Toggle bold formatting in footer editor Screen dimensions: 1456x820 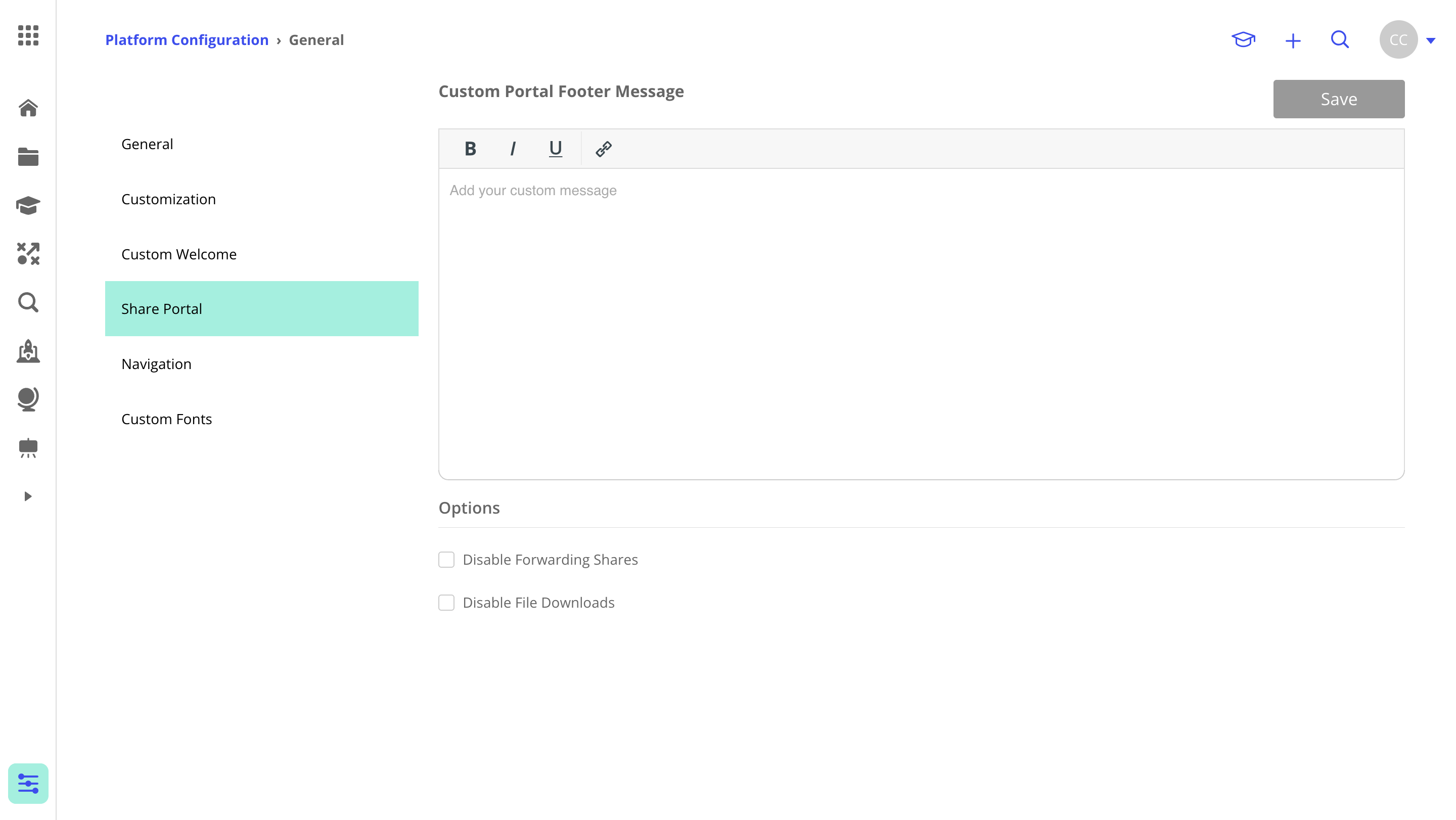pos(470,149)
